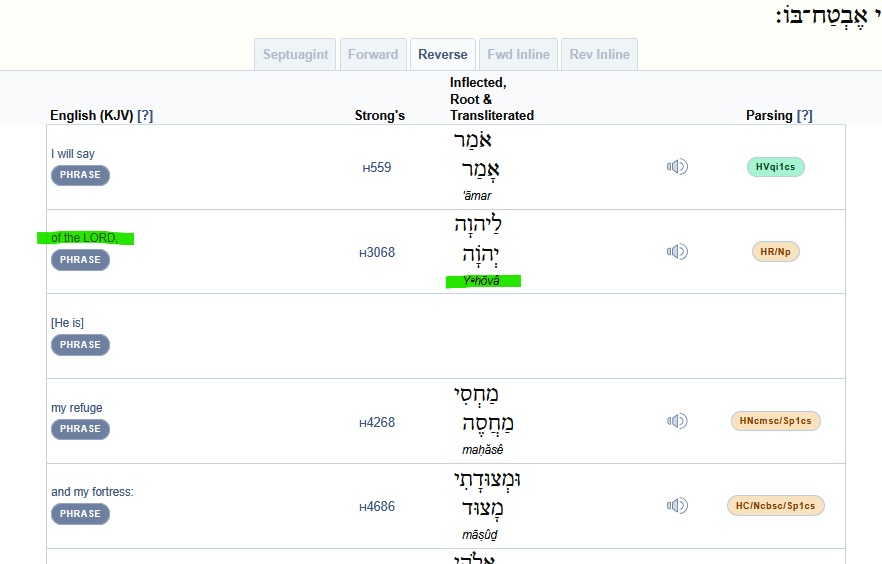Image resolution: width=882 pixels, height=564 pixels.
Task: Click the 'Inflected, Root & Transliterated' header
Action: (x=492, y=99)
